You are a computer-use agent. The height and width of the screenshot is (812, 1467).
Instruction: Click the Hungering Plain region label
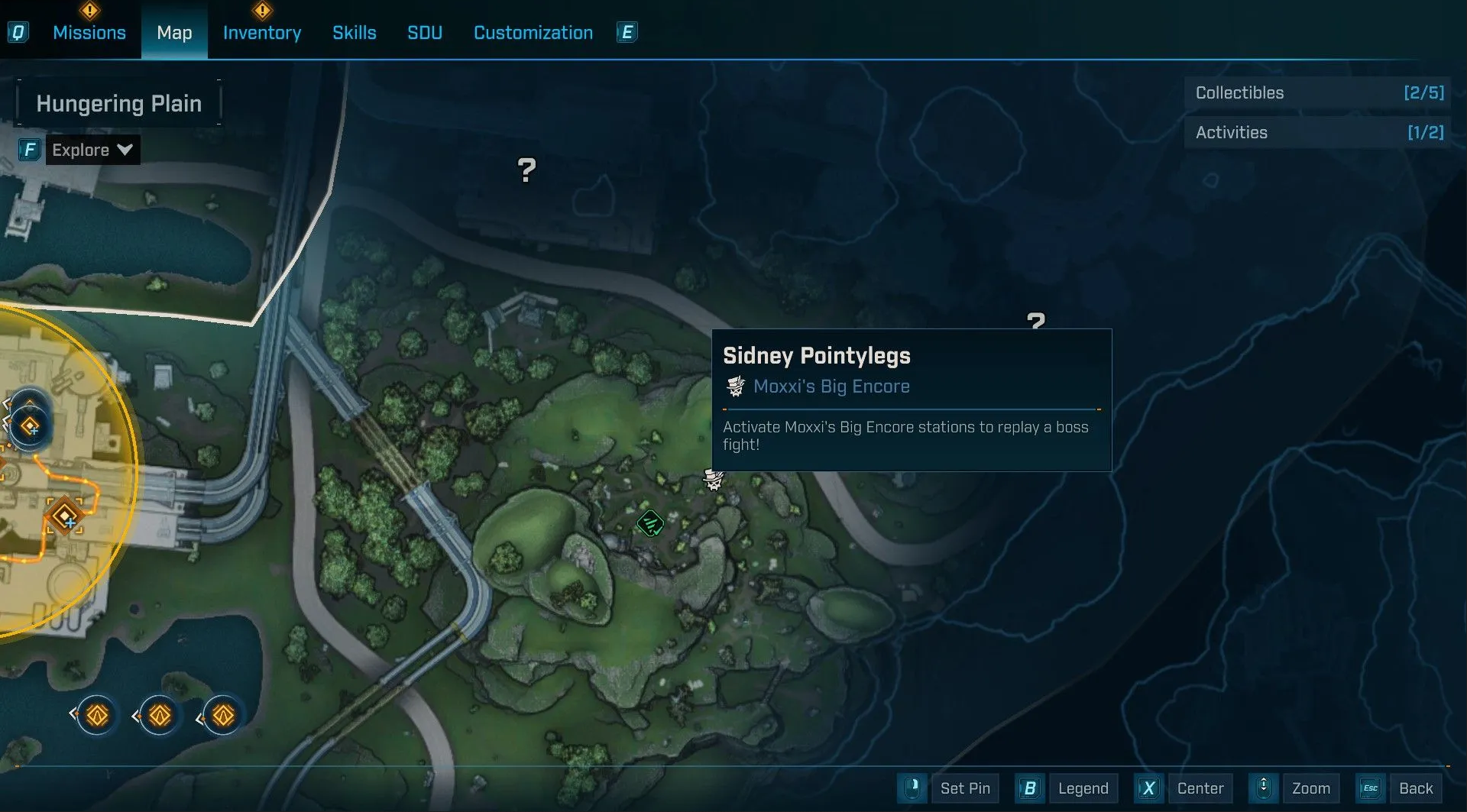[119, 103]
